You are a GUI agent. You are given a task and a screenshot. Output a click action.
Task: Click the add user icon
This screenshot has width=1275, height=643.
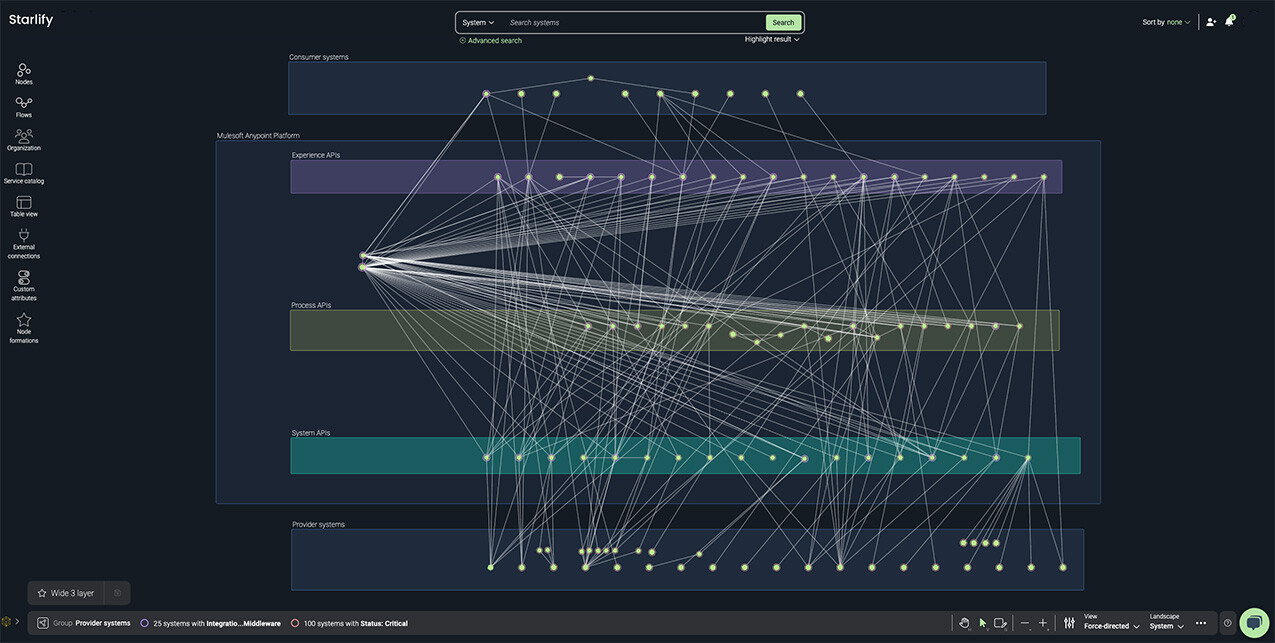1211,21
